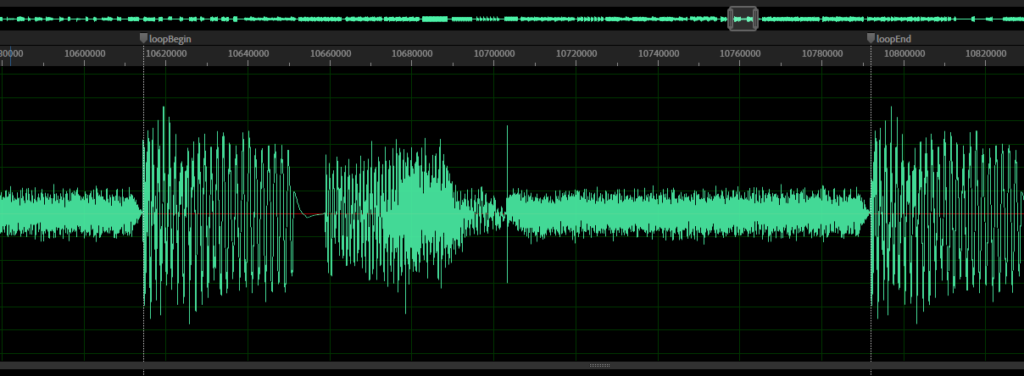Click the wide solid block in overview waveform

(435, 19)
